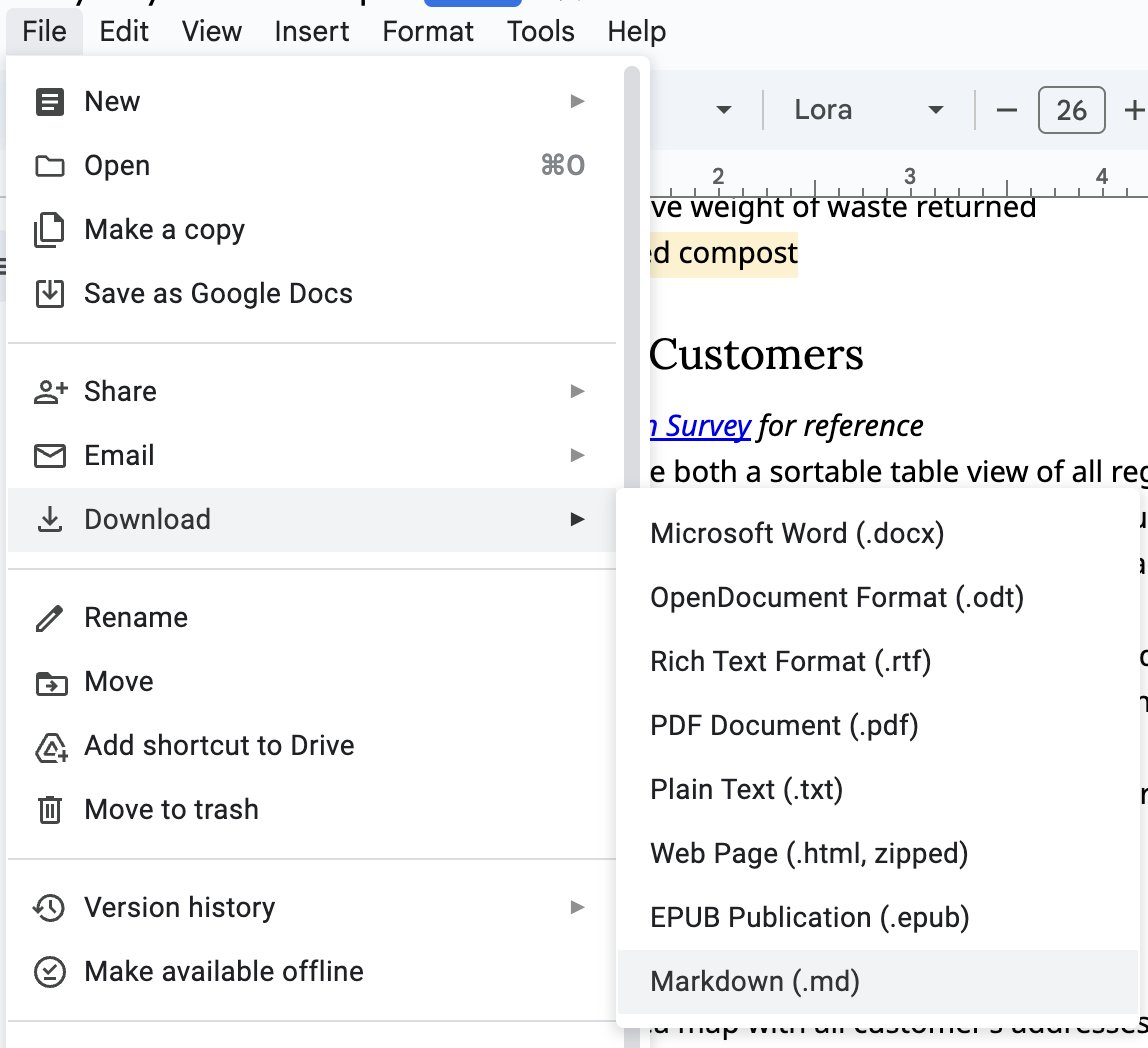This screenshot has width=1148, height=1048.
Task: Click the Add shortcut to Drive icon
Action: [x=51, y=747]
